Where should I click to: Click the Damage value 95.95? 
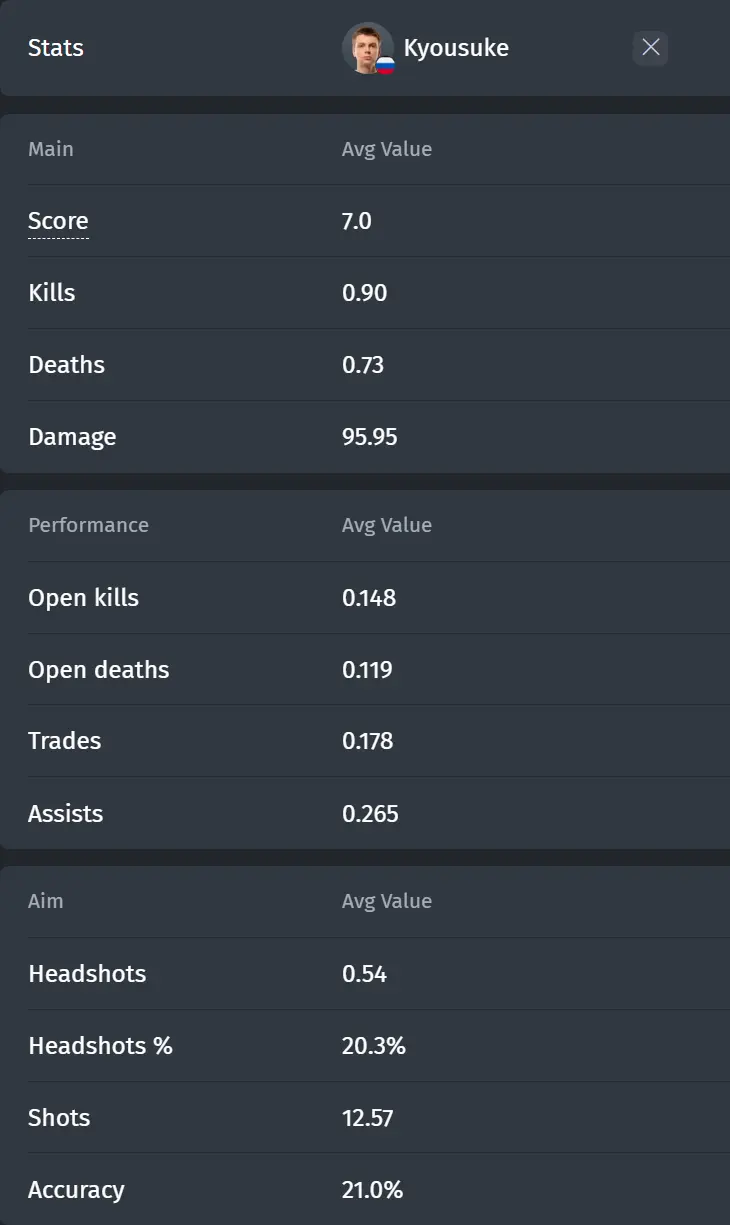369,437
